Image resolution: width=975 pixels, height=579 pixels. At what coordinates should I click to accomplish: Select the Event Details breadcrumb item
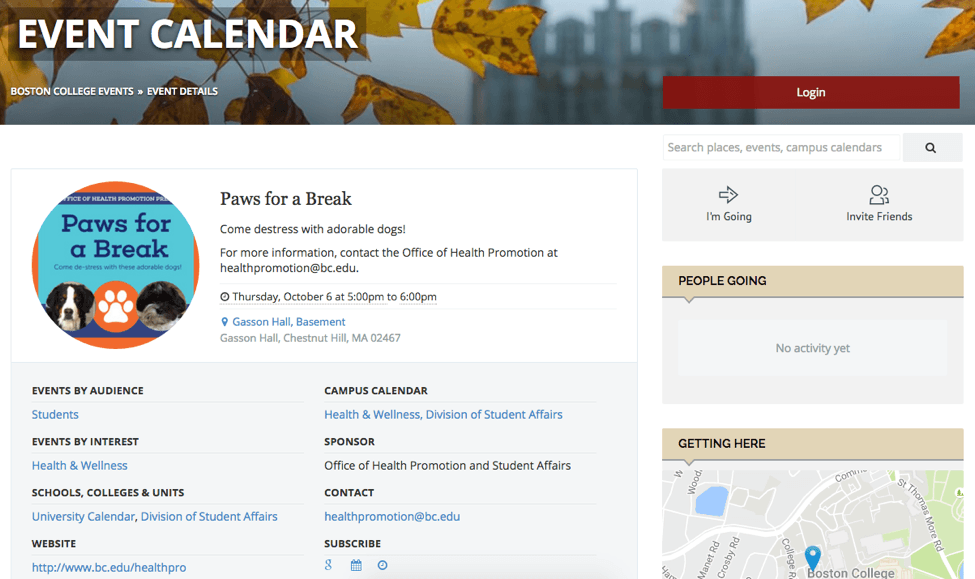(x=182, y=91)
